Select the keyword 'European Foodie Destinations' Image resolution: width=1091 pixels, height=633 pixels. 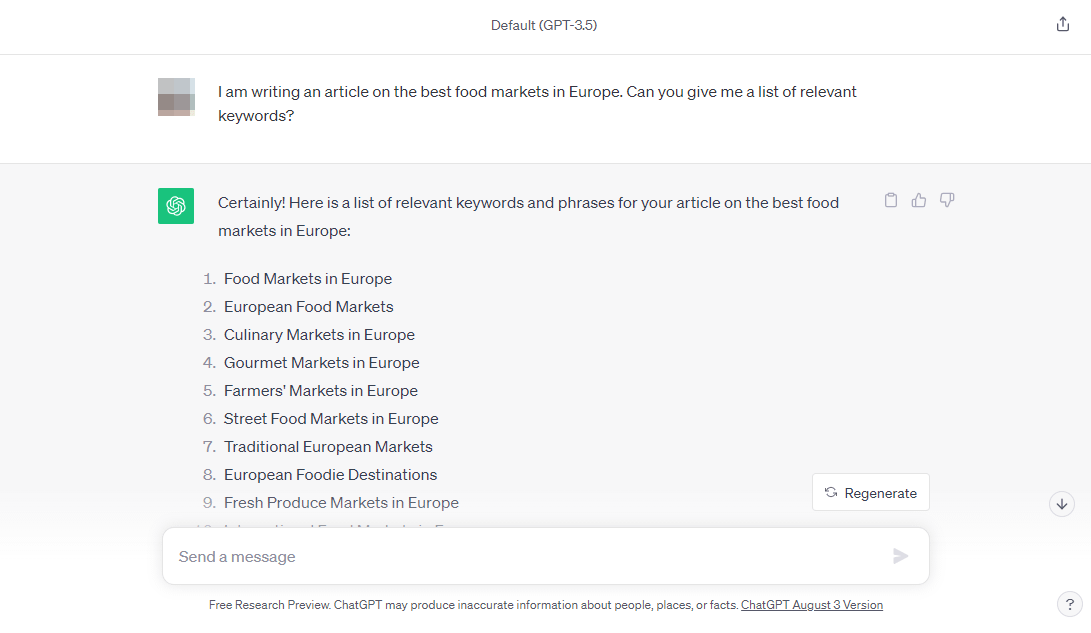pos(330,474)
